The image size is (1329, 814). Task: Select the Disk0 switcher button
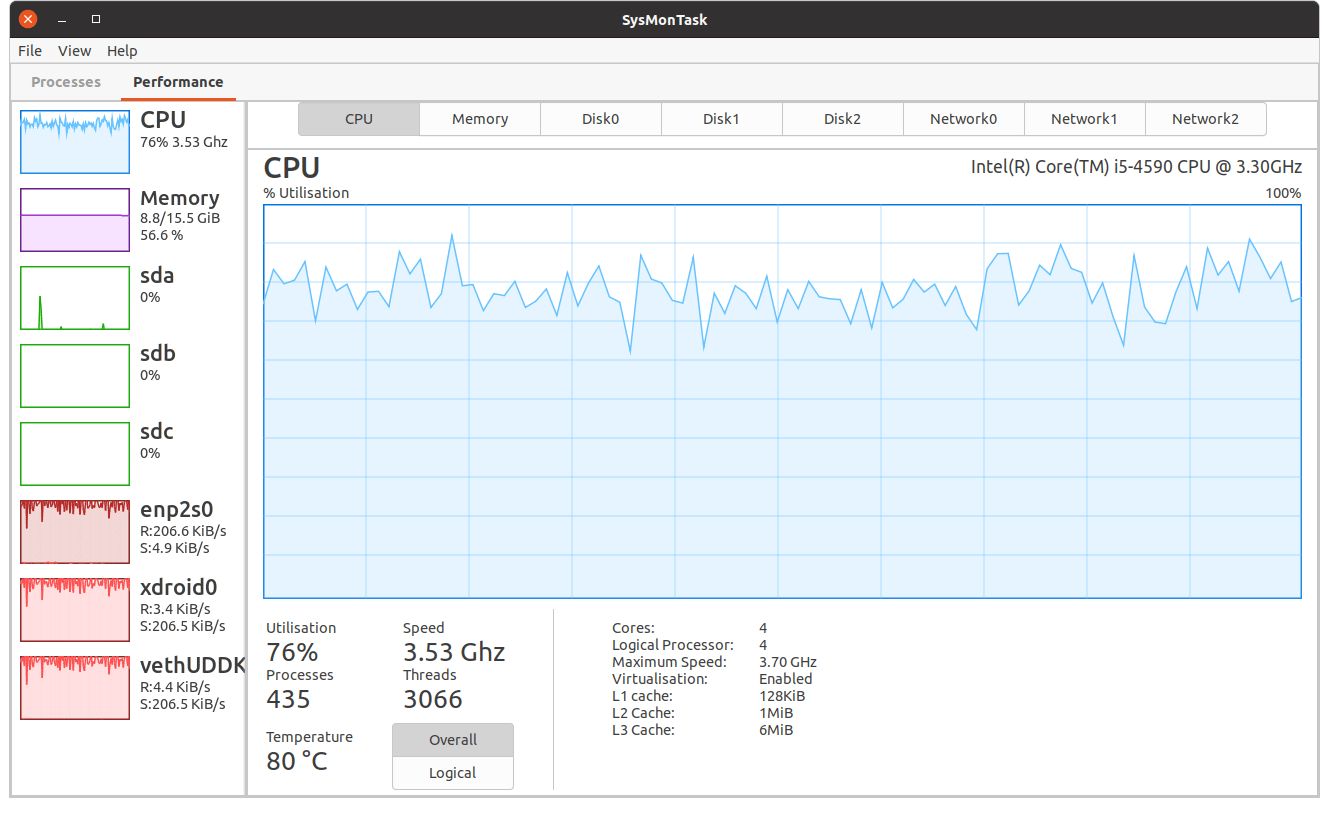[601, 119]
